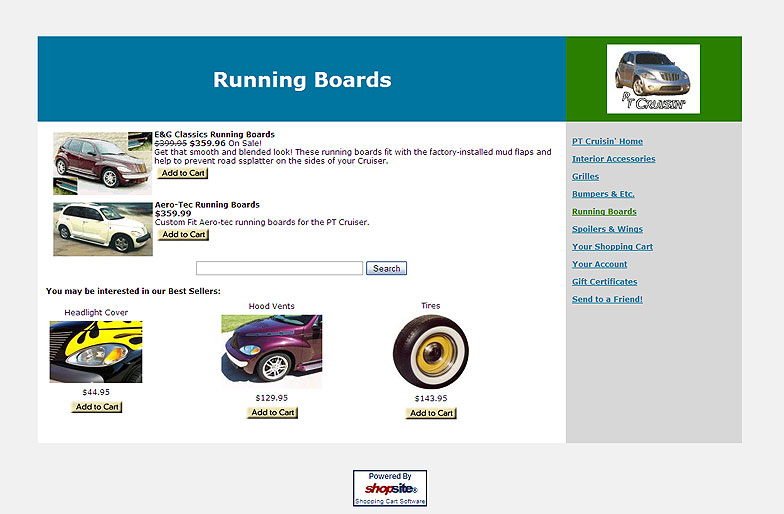Open the Hood Vents product image

tap(272, 351)
